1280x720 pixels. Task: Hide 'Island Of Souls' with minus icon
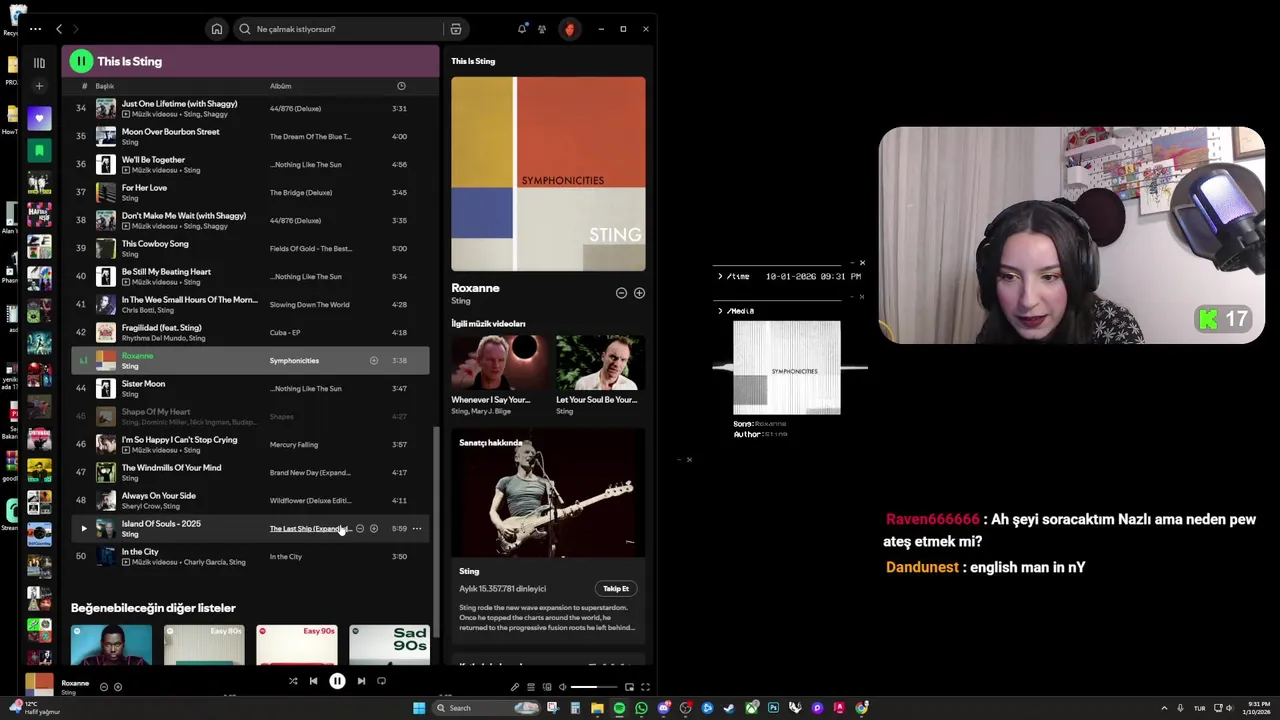point(360,528)
